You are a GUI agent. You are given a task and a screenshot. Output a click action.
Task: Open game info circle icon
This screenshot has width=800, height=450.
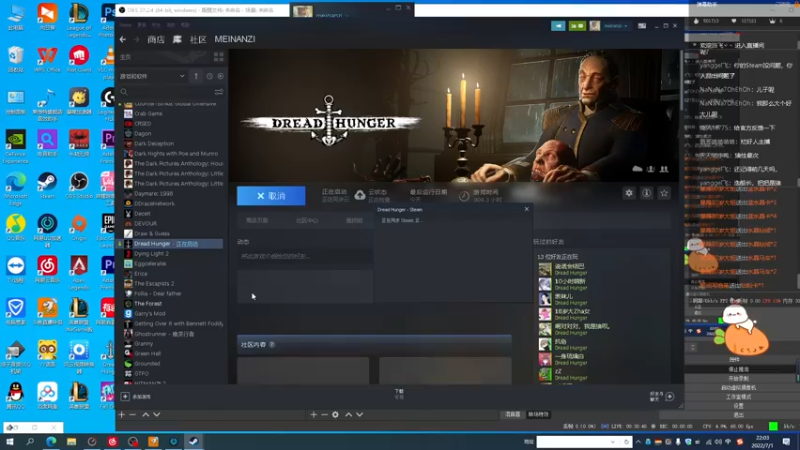click(x=646, y=193)
